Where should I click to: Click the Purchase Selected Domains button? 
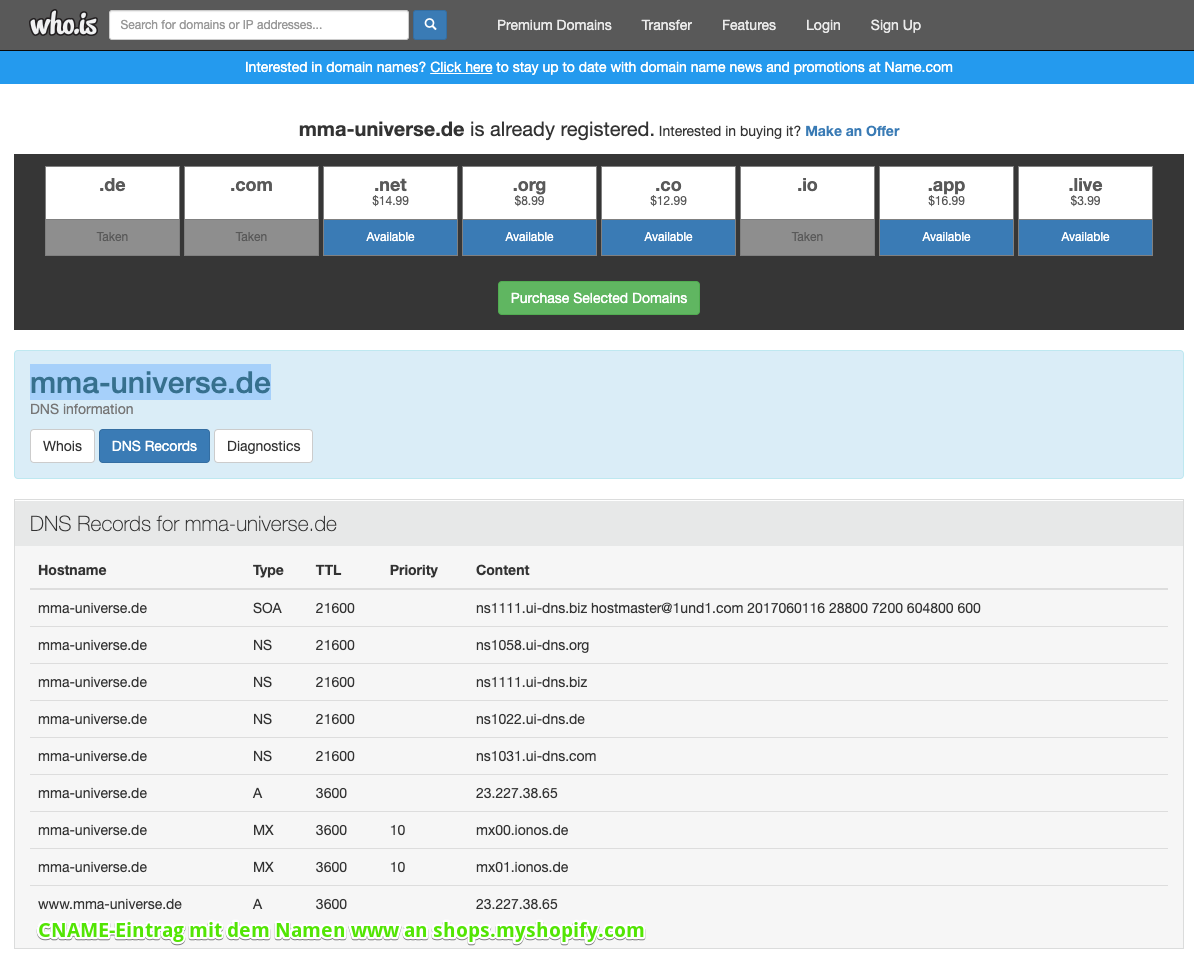click(x=599, y=298)
